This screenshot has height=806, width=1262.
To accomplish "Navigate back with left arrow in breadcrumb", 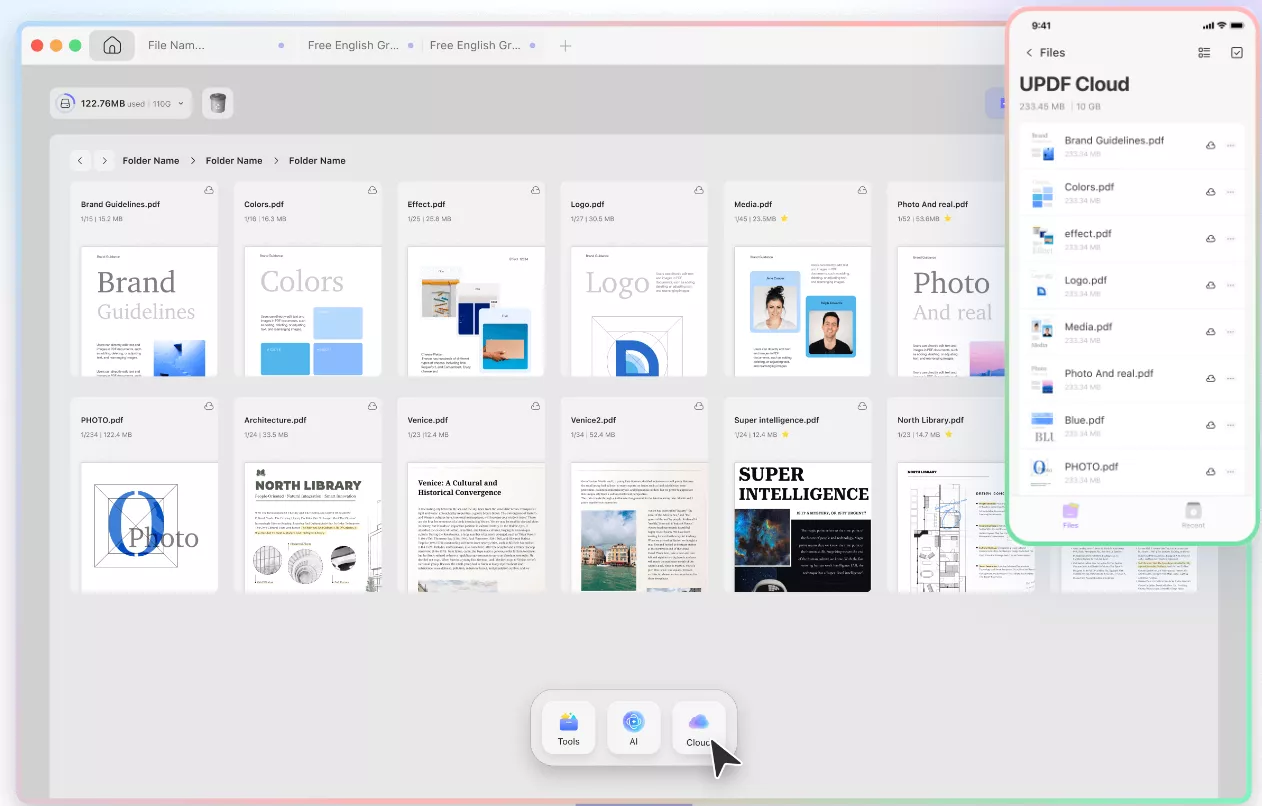I will pyautogui.click(x=81, y=161).
